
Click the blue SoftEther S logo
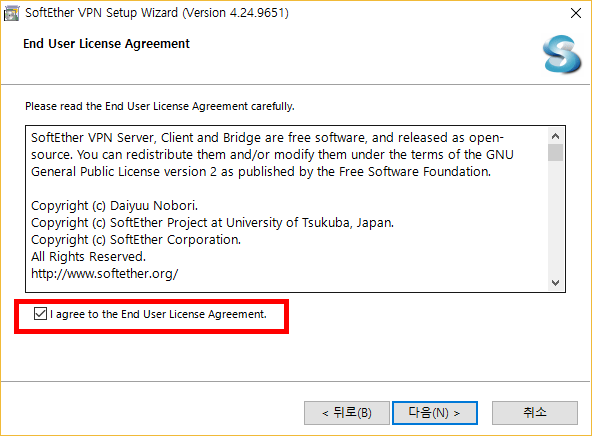click(562, 54)
